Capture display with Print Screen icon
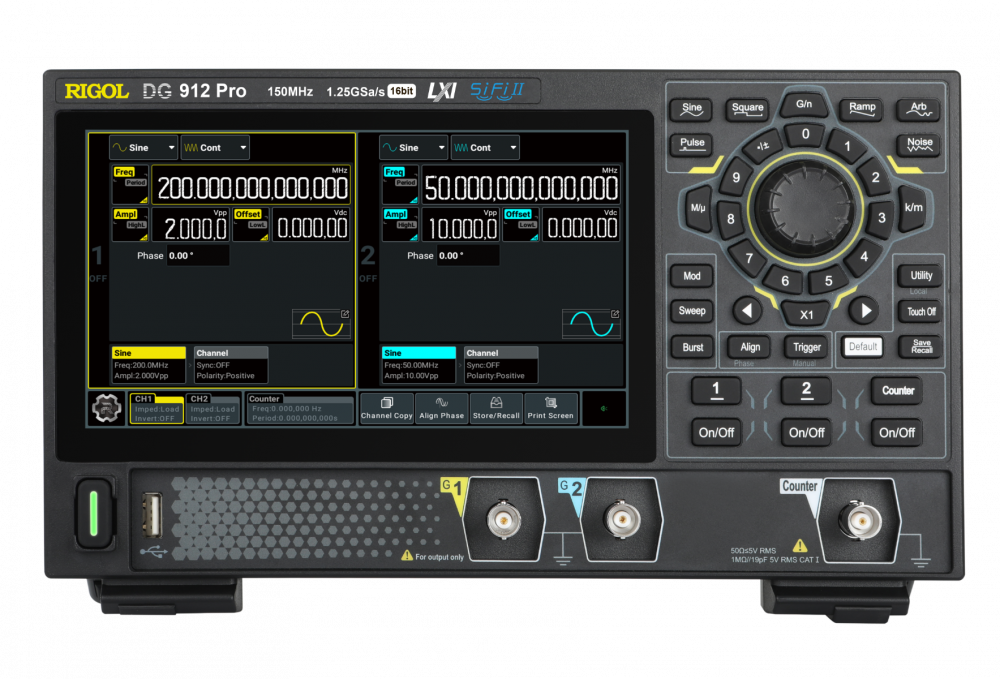Screen dimensions: 1000x679 click(550, 408)
